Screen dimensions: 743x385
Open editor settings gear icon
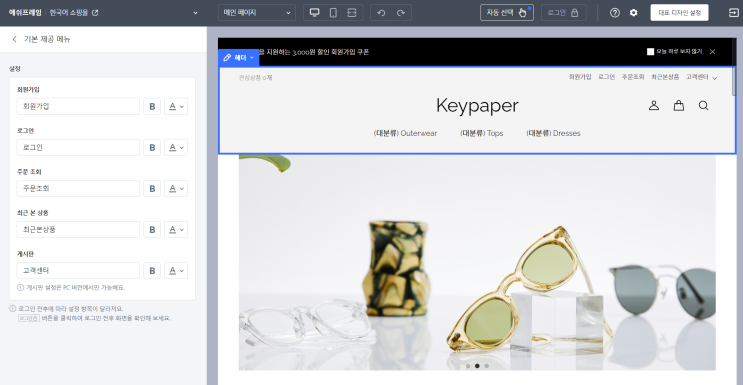pos(634,13)
